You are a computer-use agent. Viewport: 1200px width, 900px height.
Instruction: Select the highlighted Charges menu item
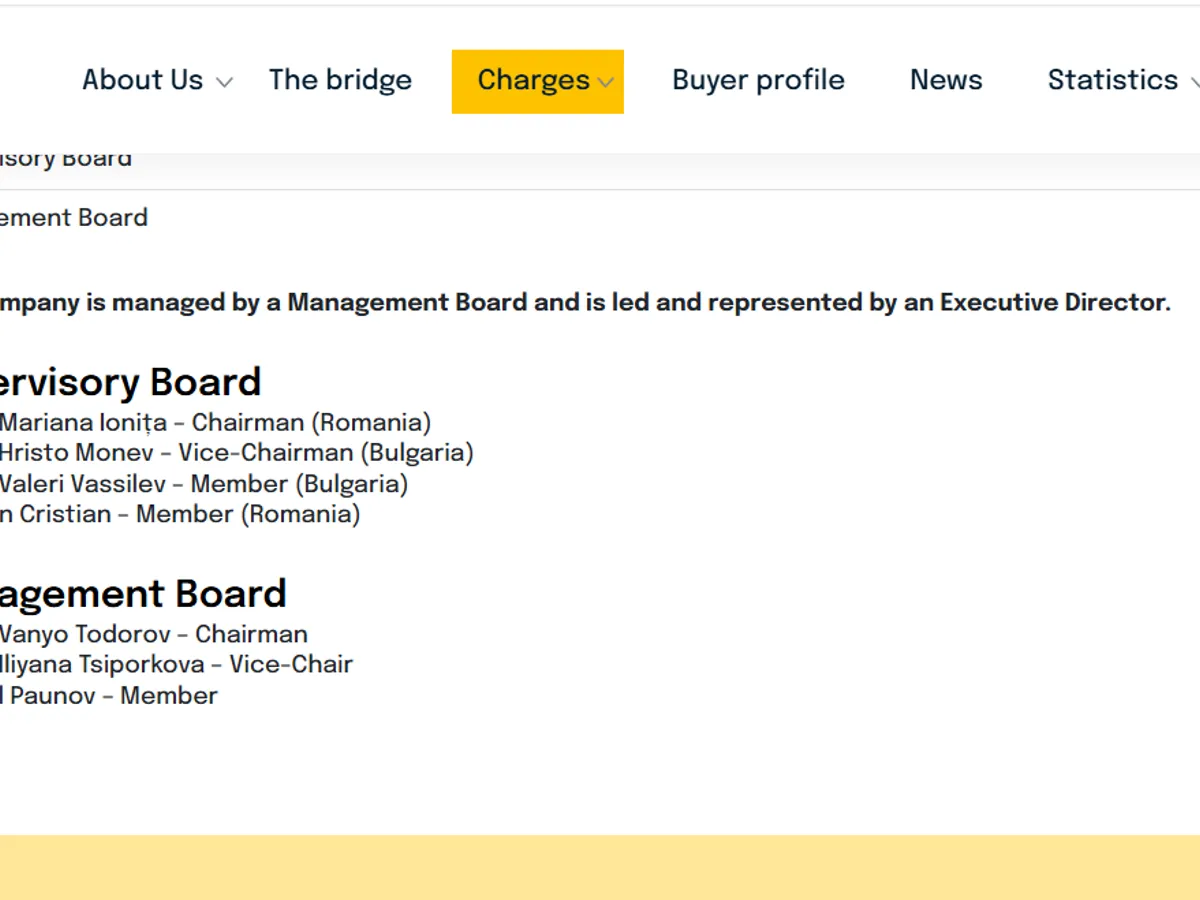533,80
